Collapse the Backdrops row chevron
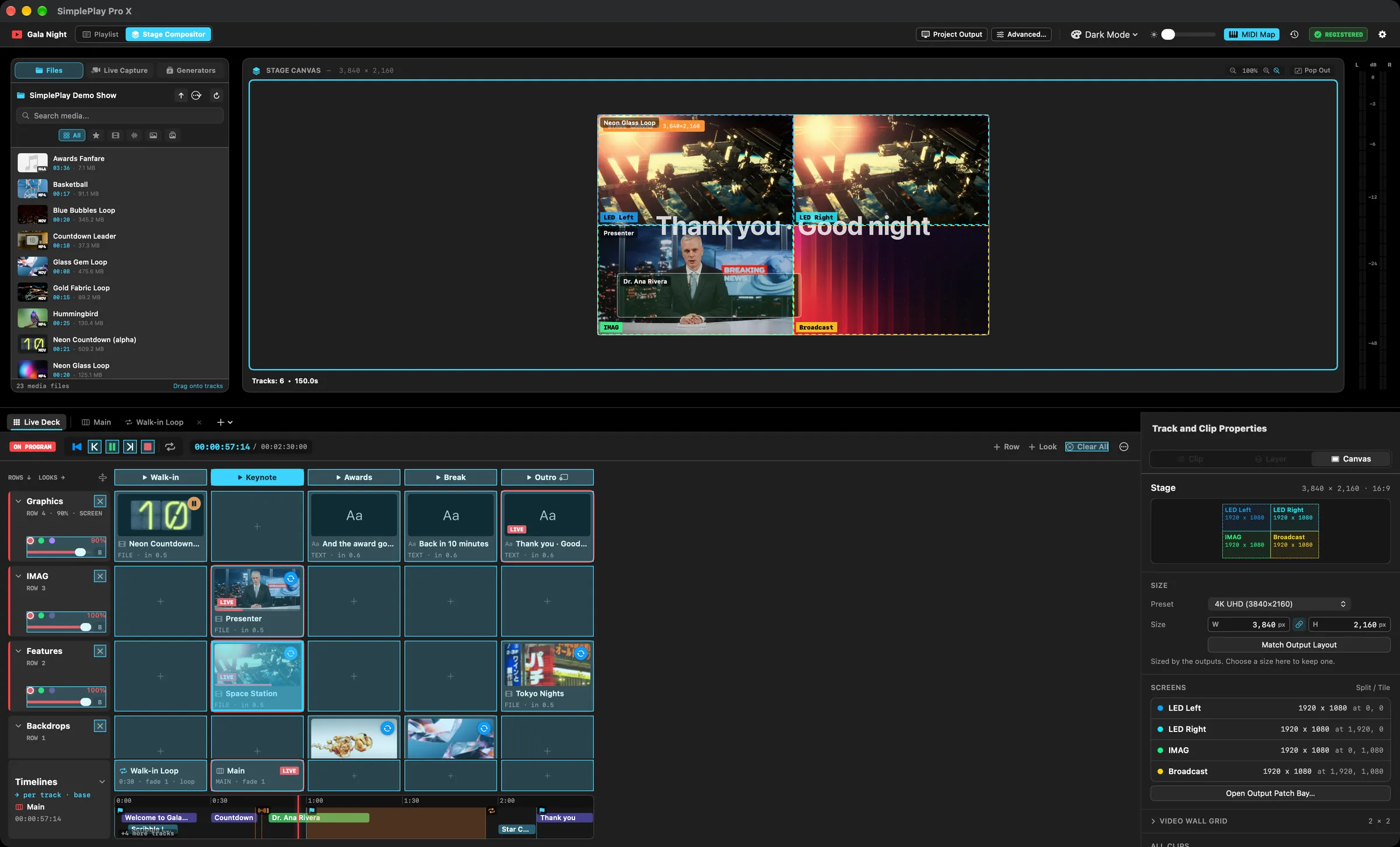The width and height of the screenshot is (1400, 847). [19, 726]
